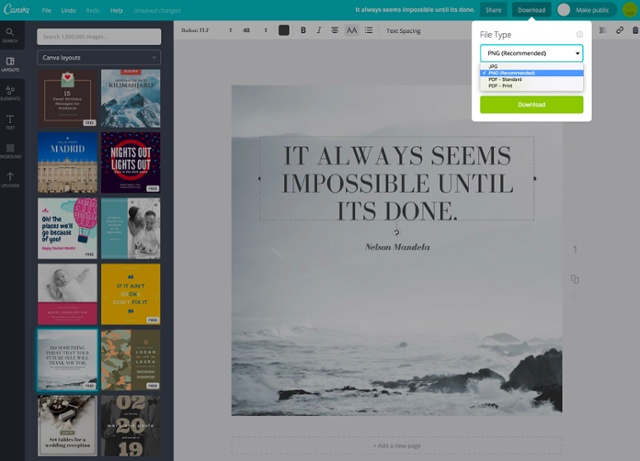Select the couple photo teal layout
640x461 pixels.
[131, 228]
